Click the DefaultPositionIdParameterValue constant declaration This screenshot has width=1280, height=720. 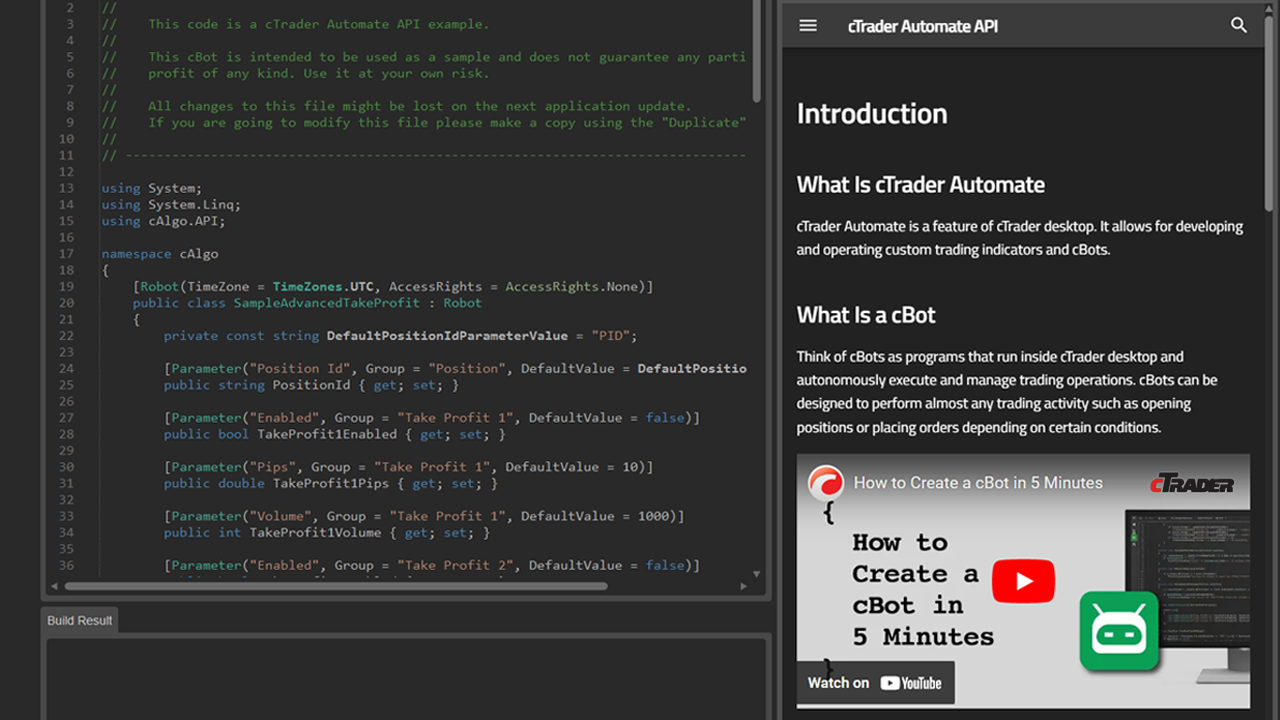[x=400, y=336]
